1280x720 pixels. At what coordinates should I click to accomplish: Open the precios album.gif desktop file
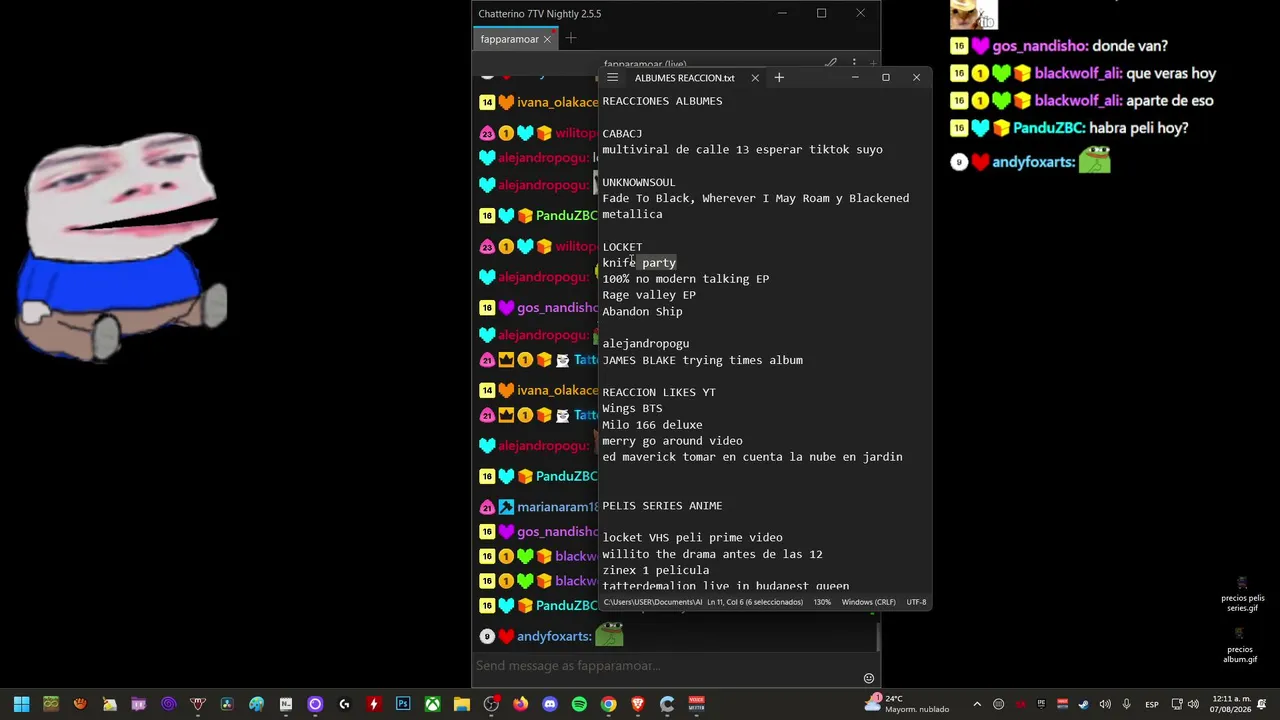pyautogui.click(x=1240, y=646)
